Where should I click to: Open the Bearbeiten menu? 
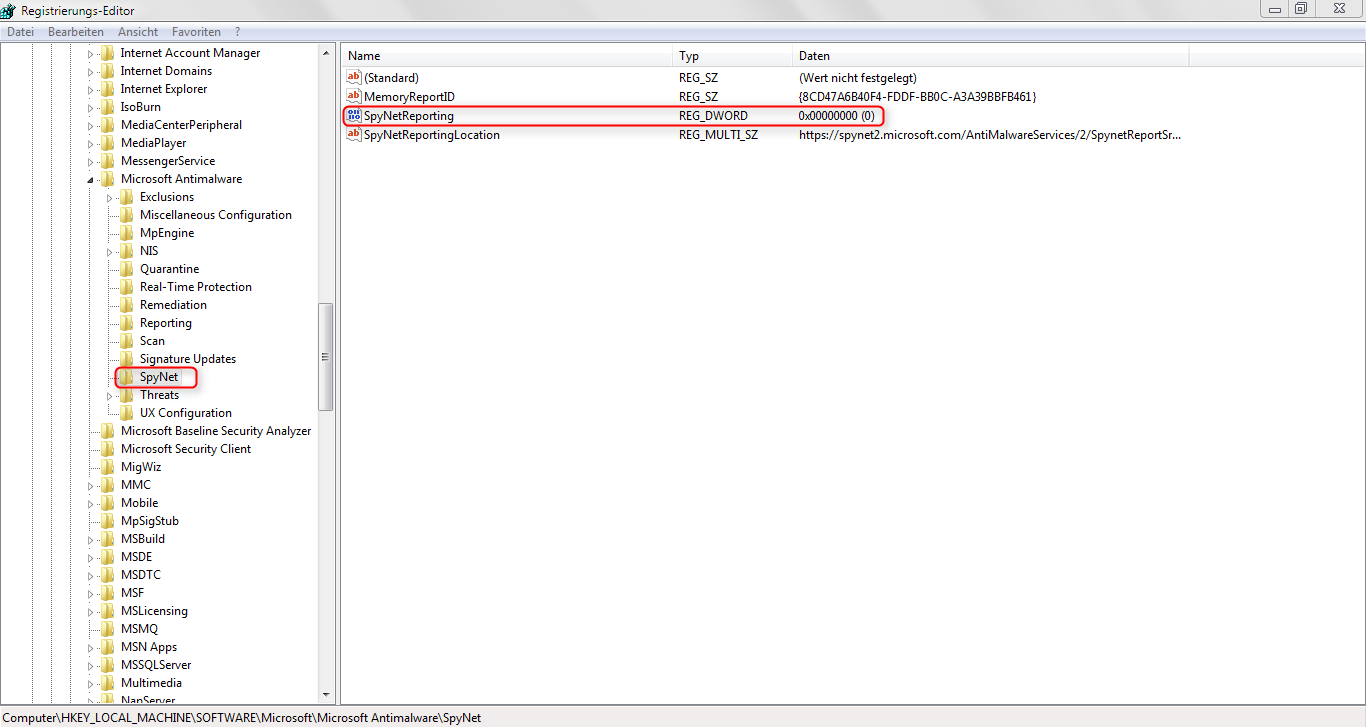point(76,31)
